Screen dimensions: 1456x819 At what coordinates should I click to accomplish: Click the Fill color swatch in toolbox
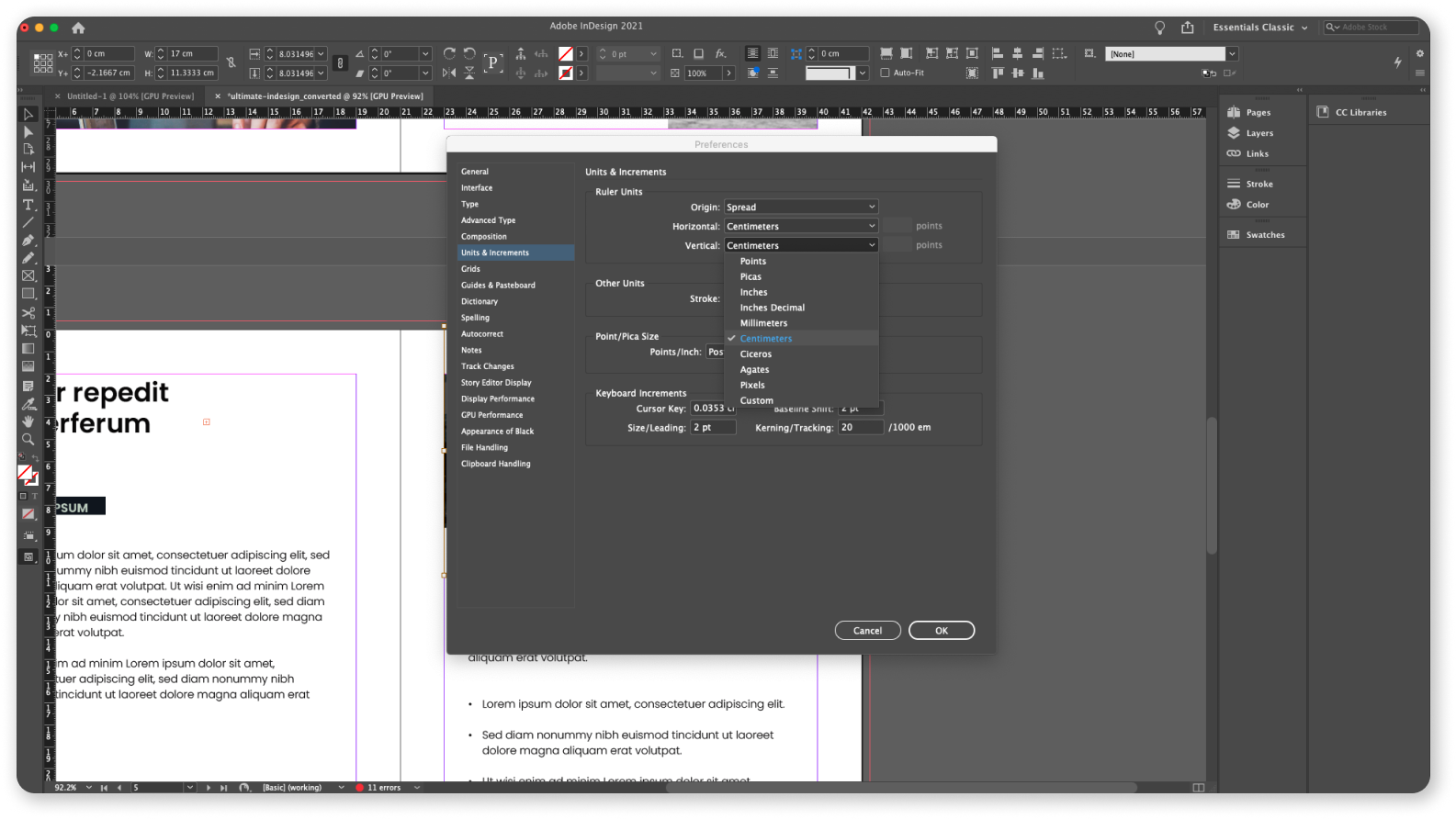25,473
